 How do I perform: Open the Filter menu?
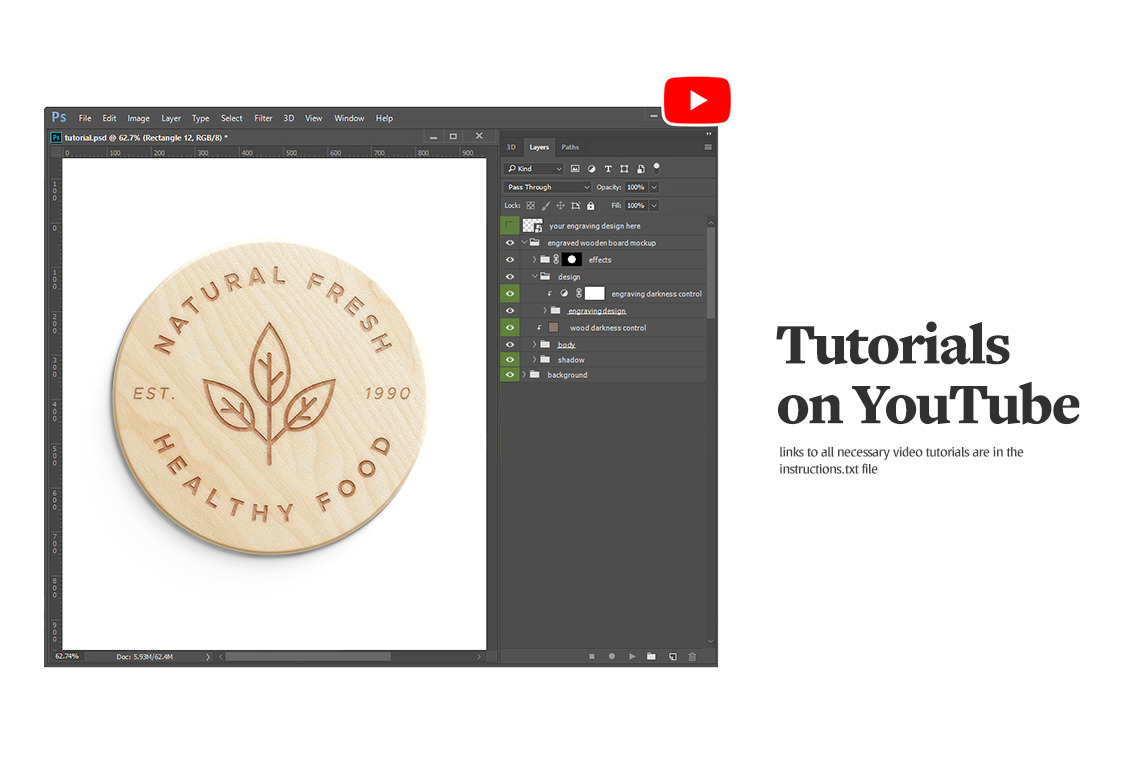coord(263,118)
